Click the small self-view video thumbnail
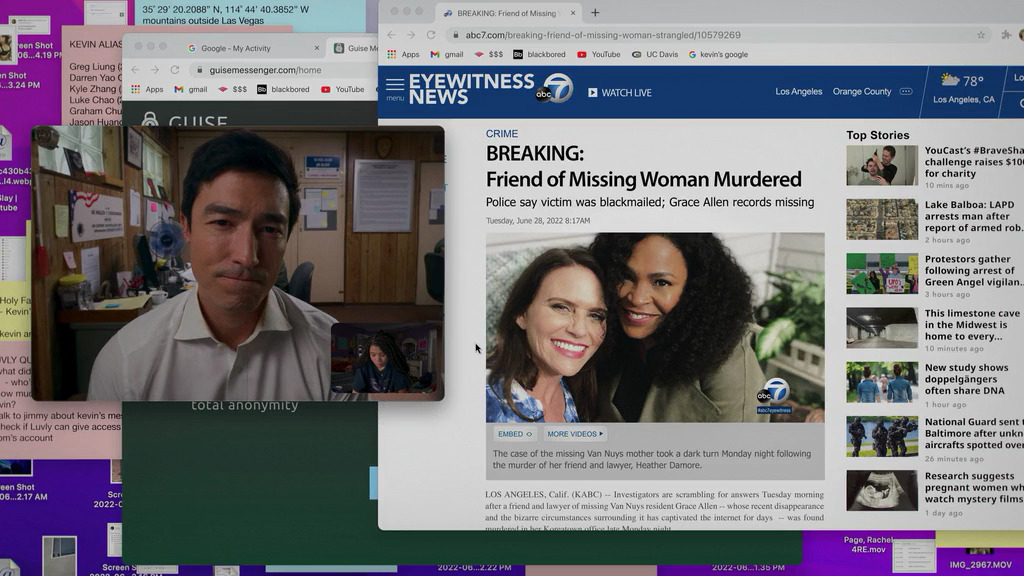The height and width of the screenshot is (576, 1024). [x=385, y=359]
